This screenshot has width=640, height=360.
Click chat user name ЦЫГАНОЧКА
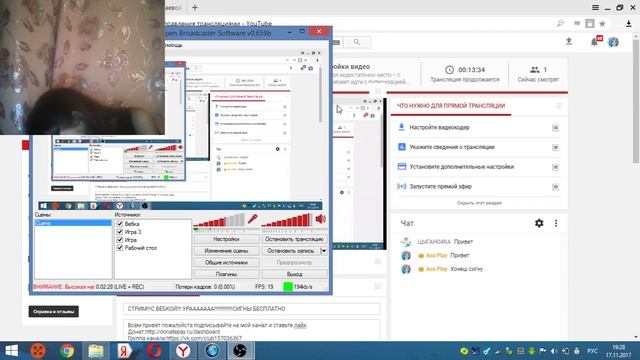(x=434, y=242)
